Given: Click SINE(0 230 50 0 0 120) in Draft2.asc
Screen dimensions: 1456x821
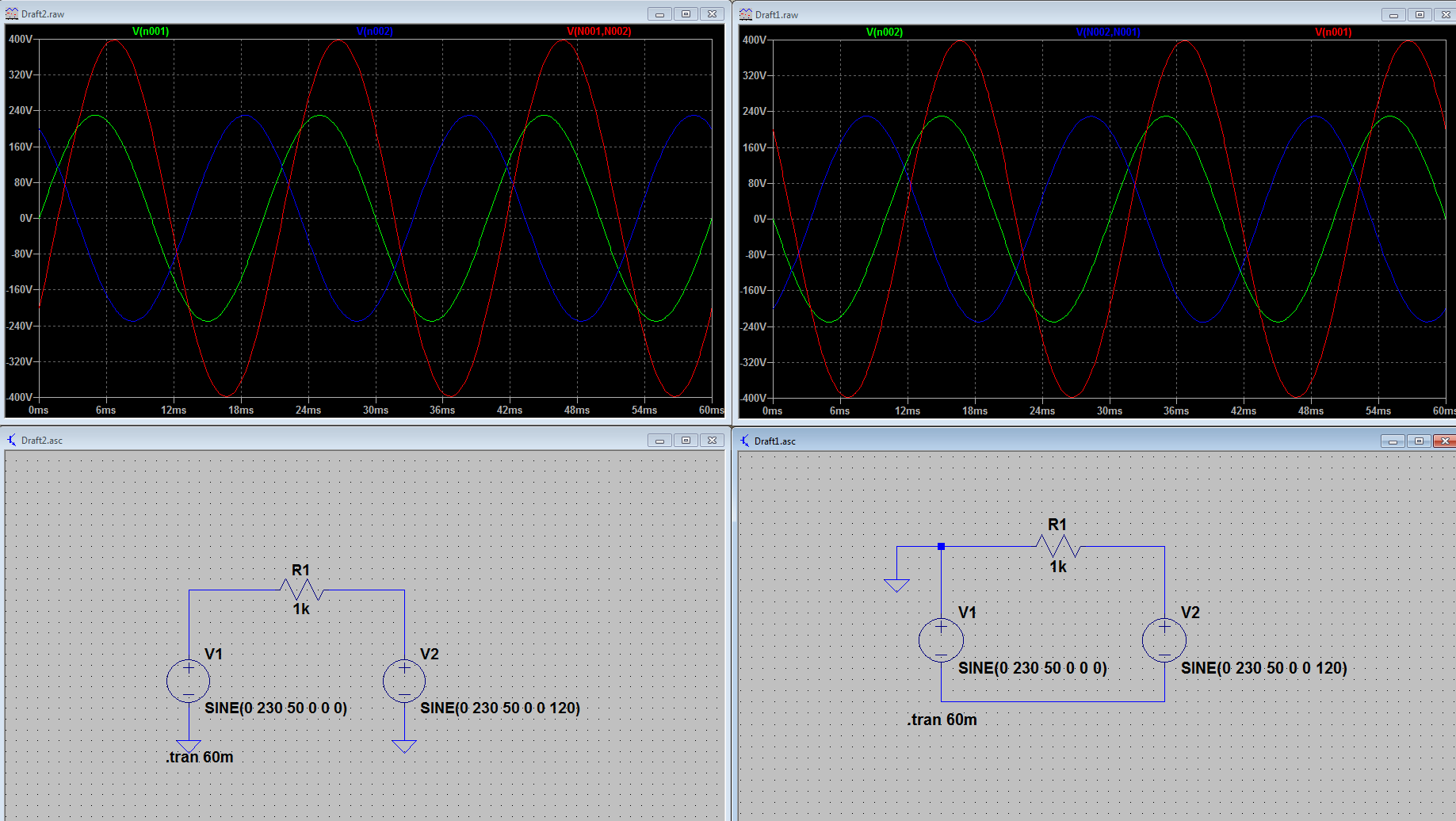Looking at the screenshot, I should point(500,708).
